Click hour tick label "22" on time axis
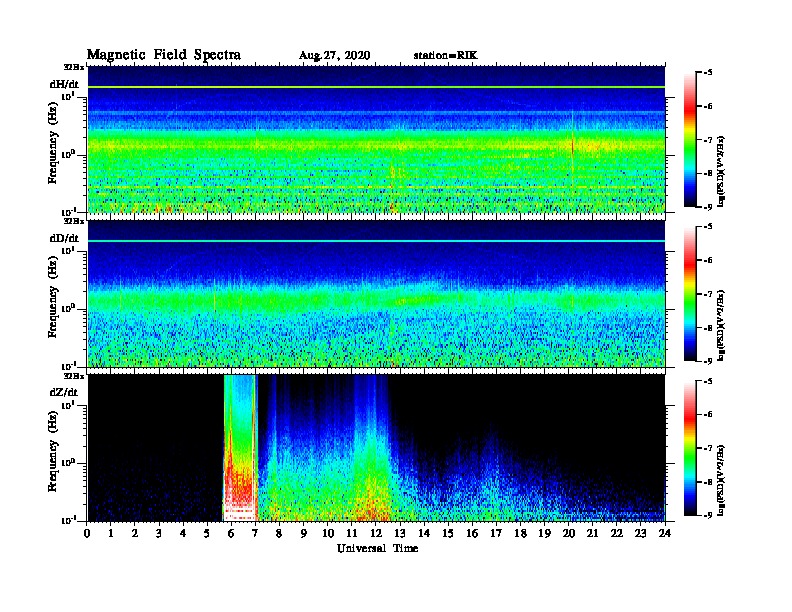Screen dimensions: 792x612 pyautogui.click(x=617, y=533)
